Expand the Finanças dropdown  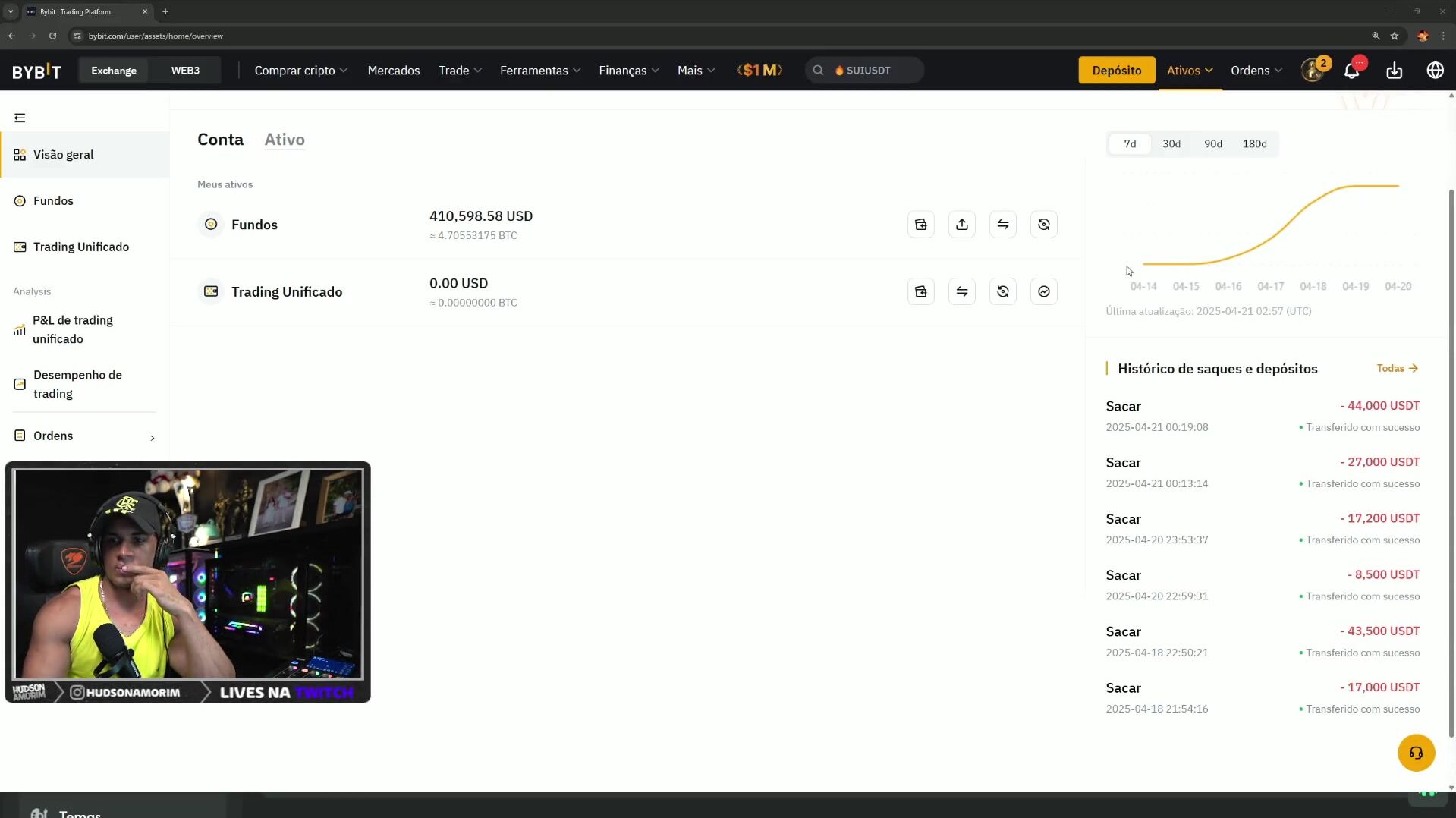(629, 71)
